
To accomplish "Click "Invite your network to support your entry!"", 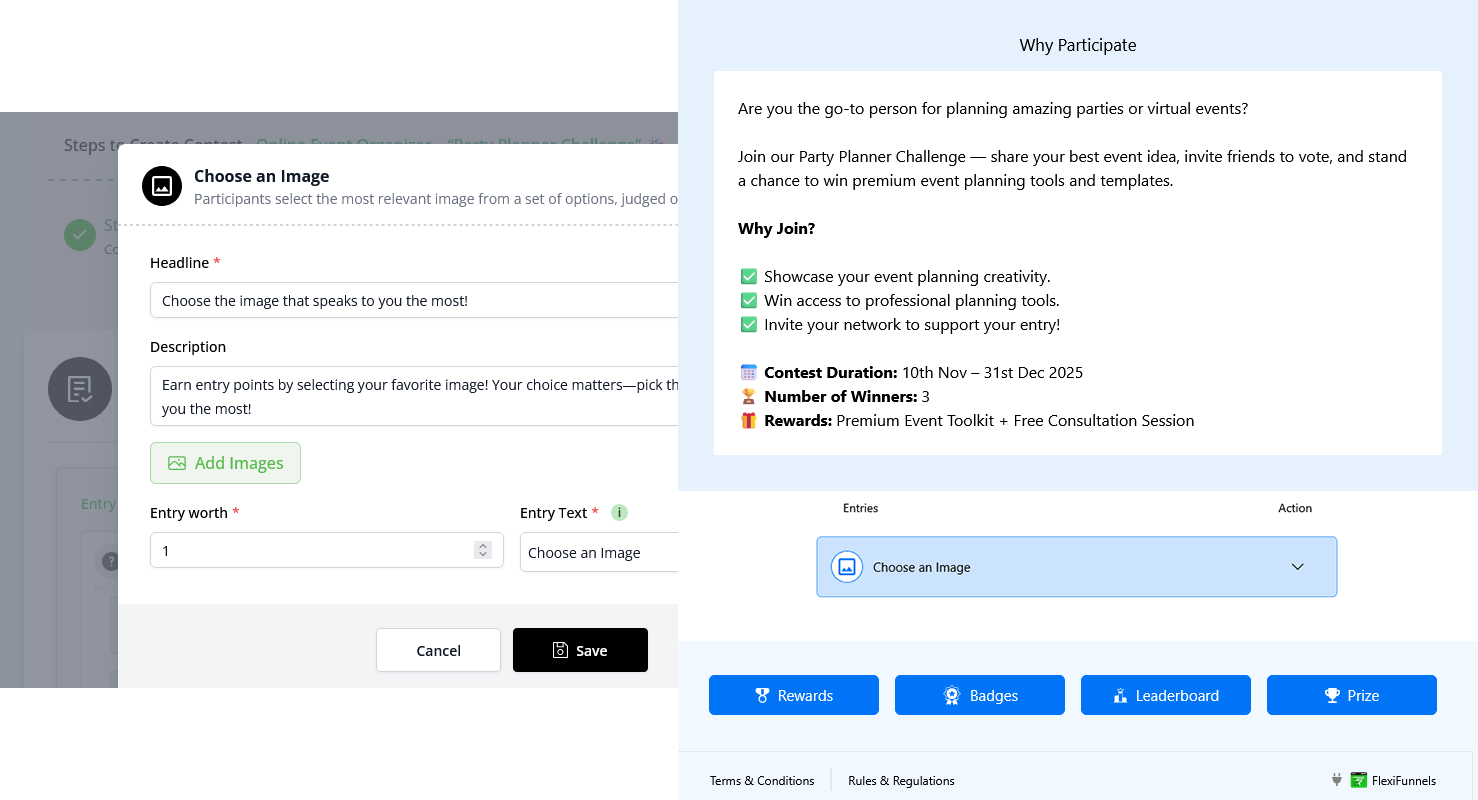I will [x=912, y=324].
